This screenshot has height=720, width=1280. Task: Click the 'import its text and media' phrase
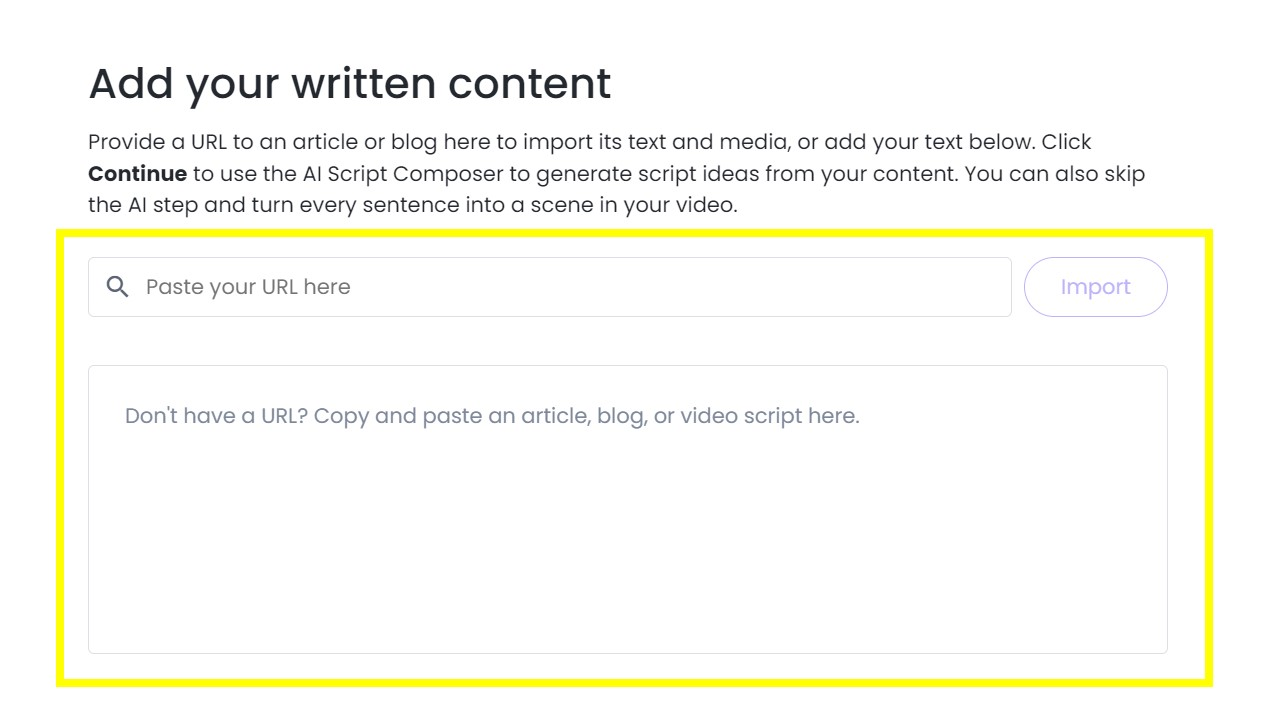pyautogui.click(x=648, y=141)
